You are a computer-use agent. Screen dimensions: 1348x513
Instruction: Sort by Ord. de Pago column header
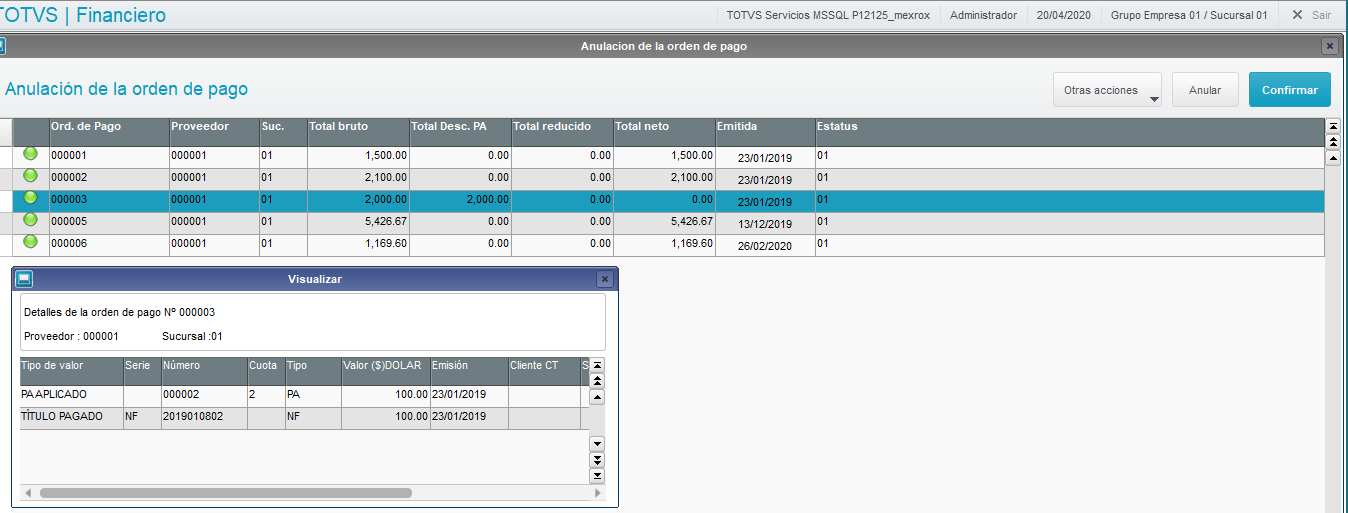(108, 132)
